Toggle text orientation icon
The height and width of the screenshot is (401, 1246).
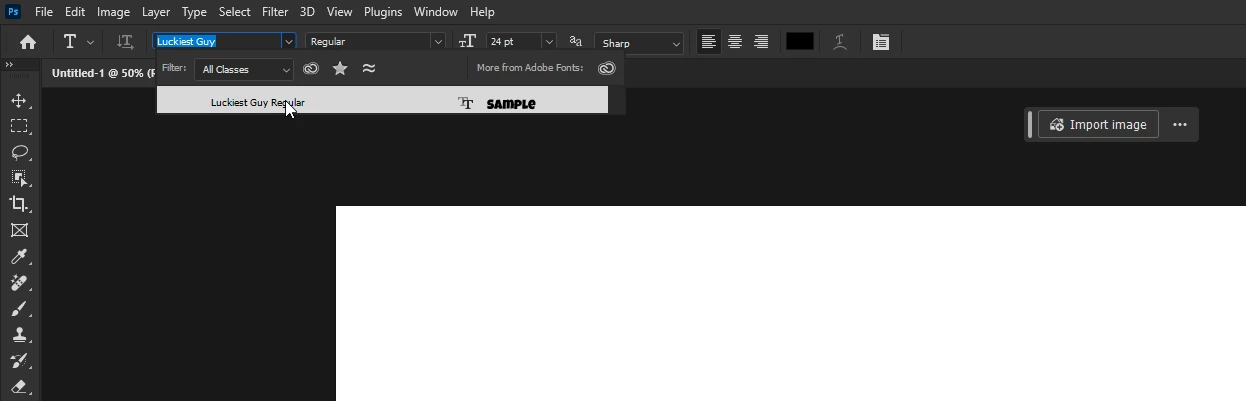click(x=125, y=42)
